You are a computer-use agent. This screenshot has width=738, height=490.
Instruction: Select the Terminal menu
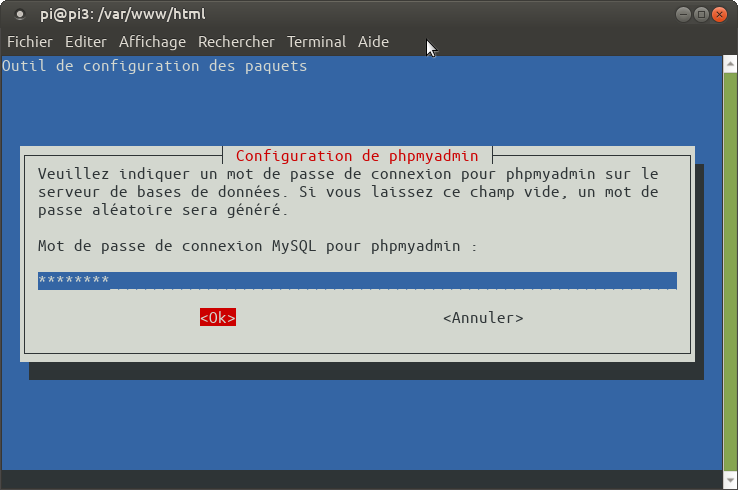(316, 42)
